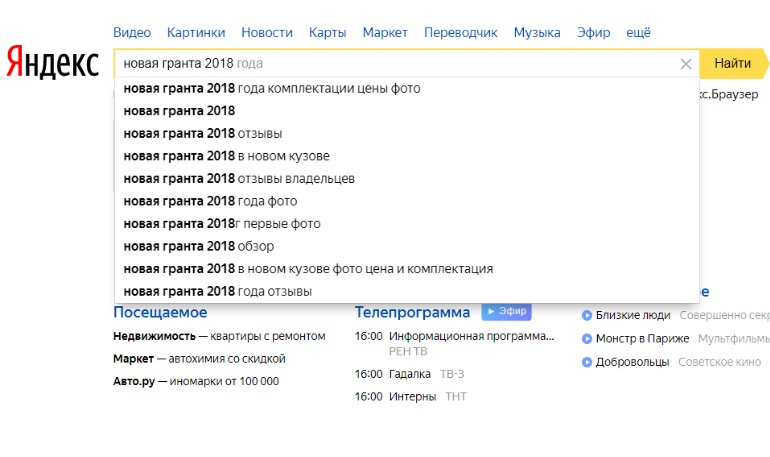Open the Добровольцы broadcast link

(x=632, y=362)
